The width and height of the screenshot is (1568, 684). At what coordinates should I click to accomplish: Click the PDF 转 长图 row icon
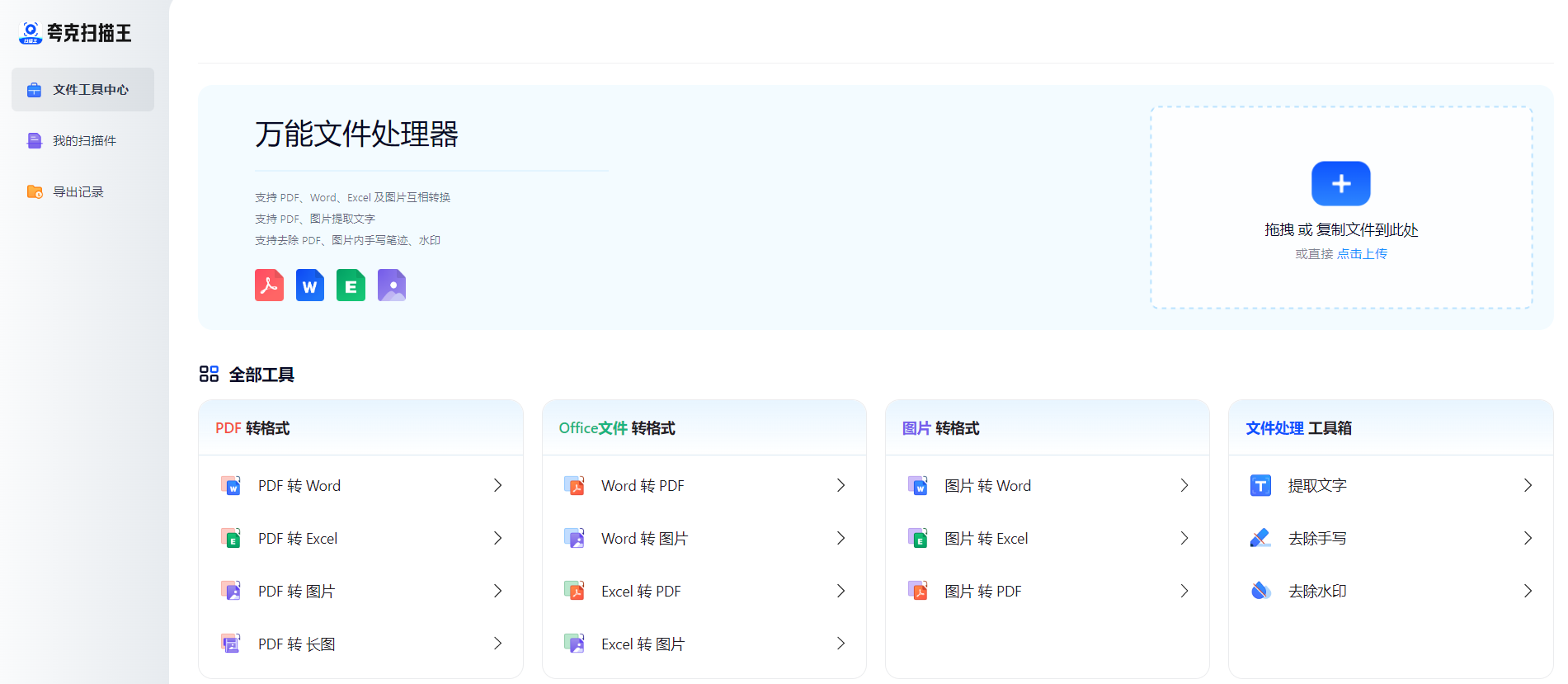click(x=231, y=644)
